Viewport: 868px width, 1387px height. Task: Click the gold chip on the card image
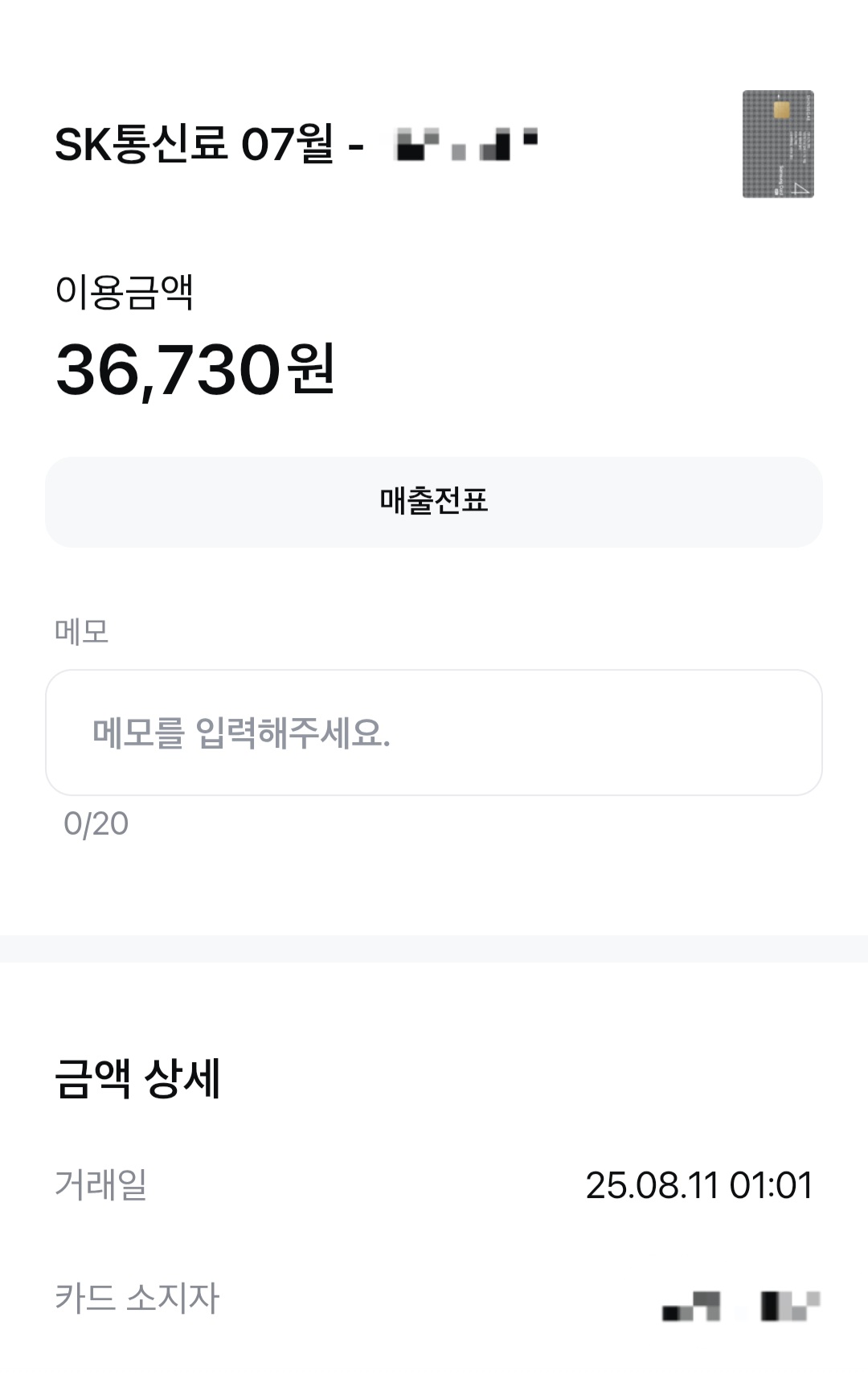point(780,109)
